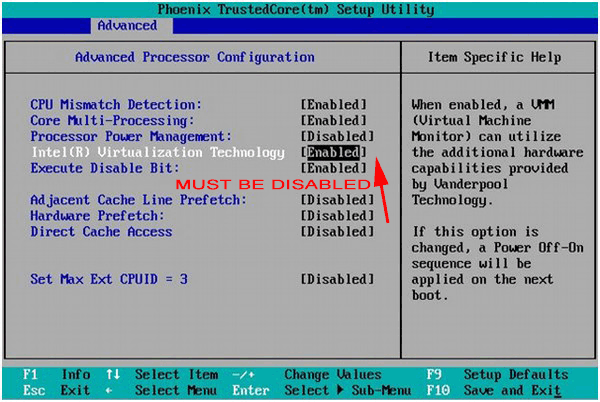
Task: Select Set Max Ext CPUID = 3 label
Action: coord(109,279)
